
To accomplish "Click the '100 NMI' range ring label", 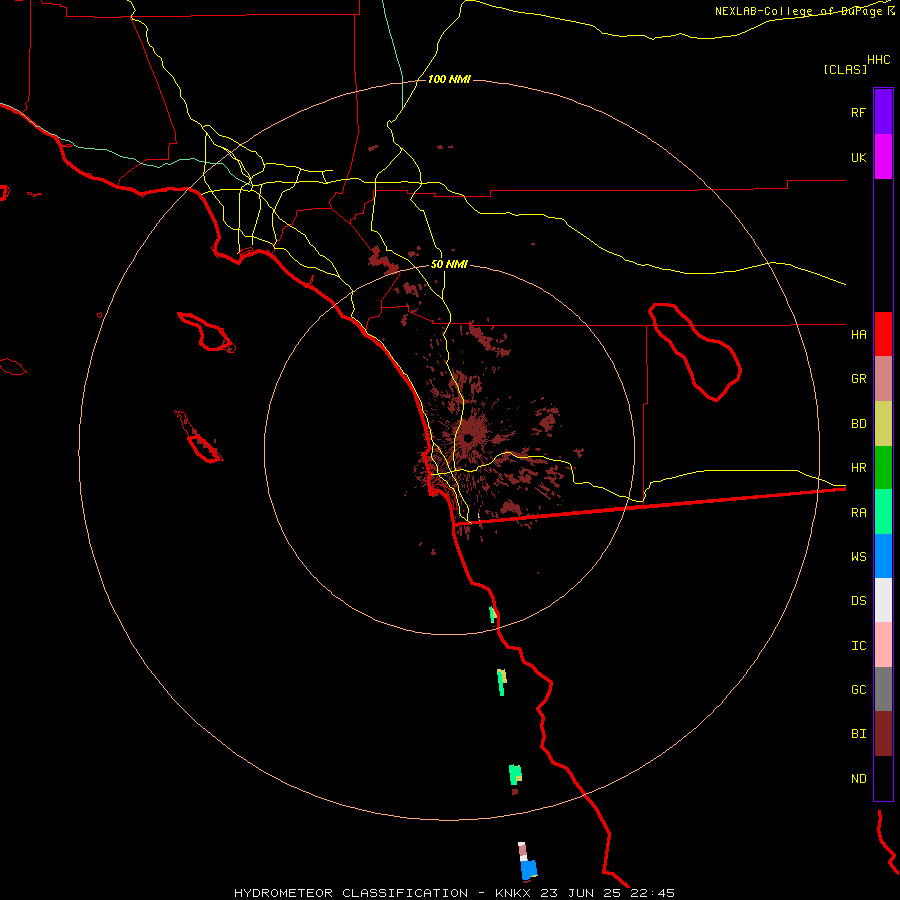I will pyautogui.click(x=449, y=79).
